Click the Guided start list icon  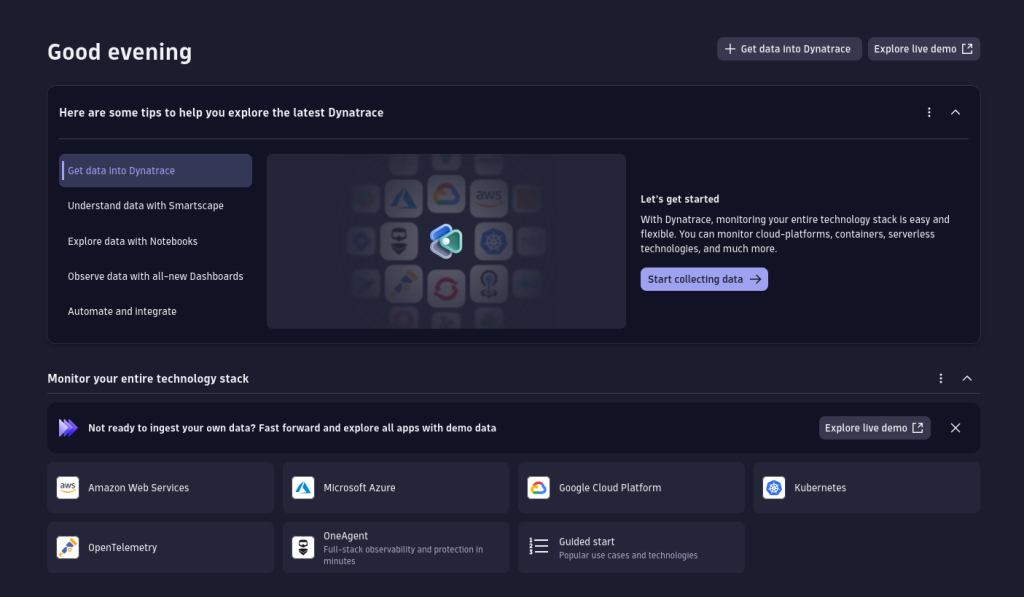coord(538,546)
